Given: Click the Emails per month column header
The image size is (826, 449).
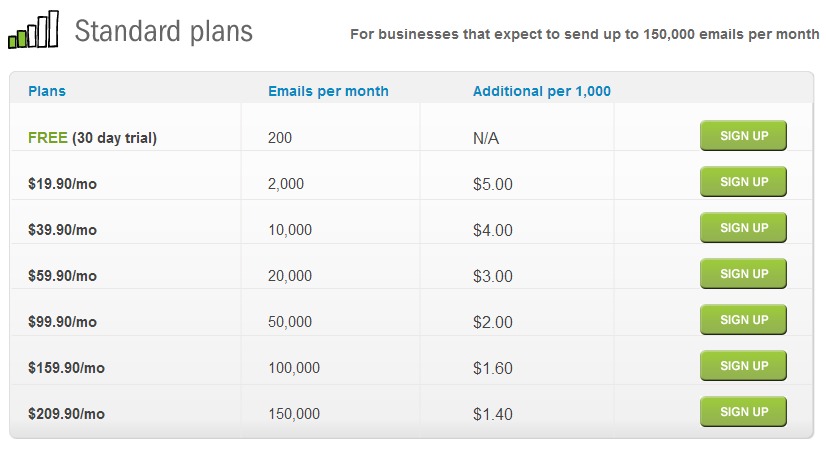Looking at the screenshot, I should pos(328,91).
